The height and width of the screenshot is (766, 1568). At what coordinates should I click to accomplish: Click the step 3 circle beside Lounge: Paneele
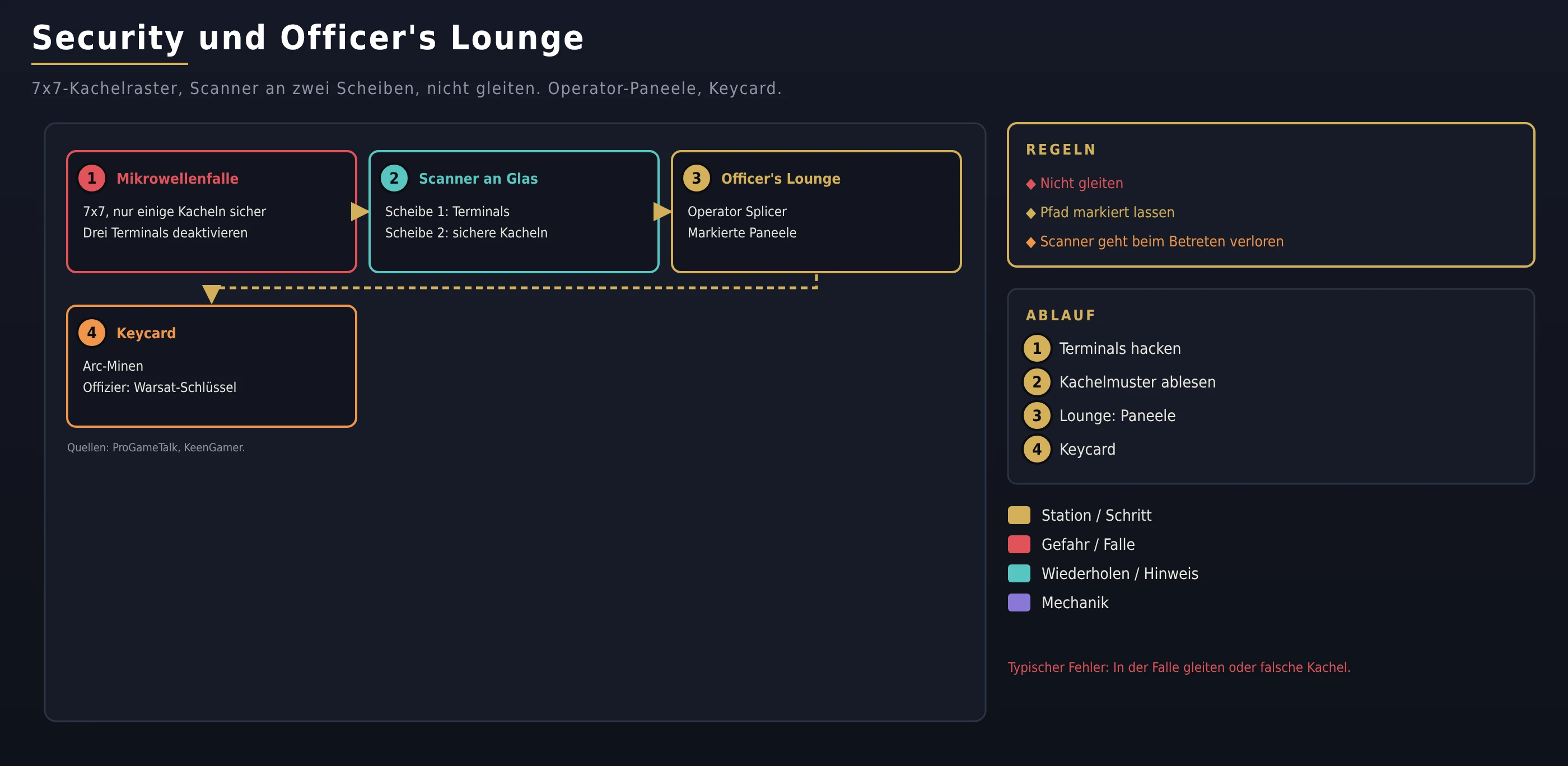coord(1037,415)
